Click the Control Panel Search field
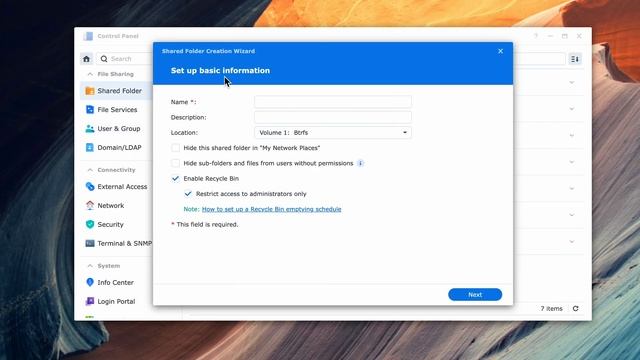640x360 pixels. (x=124, y=59)
